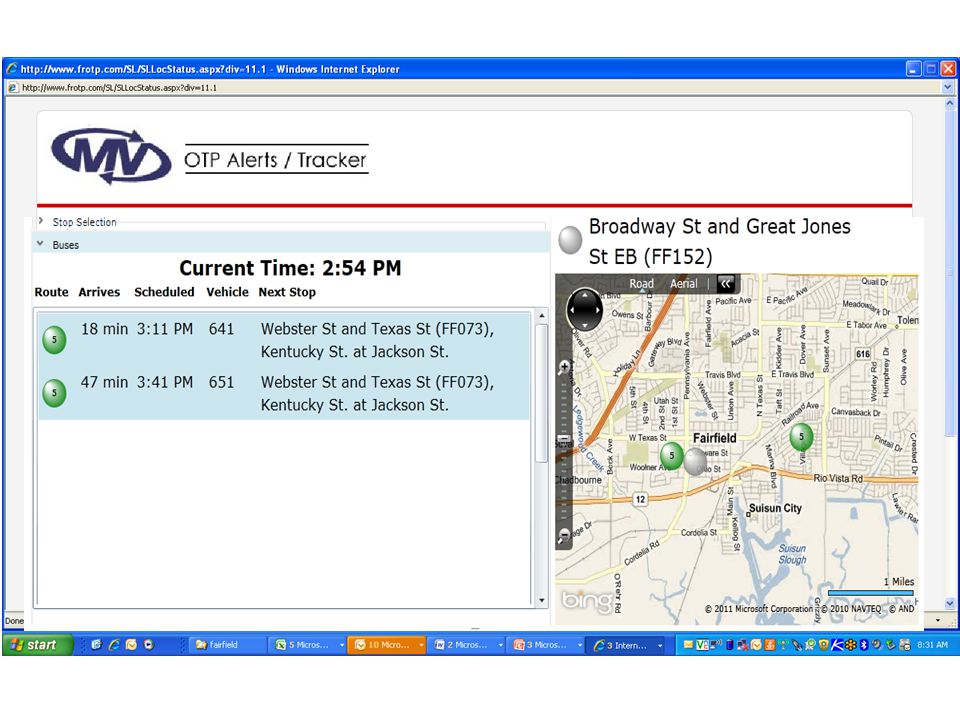Click the Vehicle column header
960x720 pixels.
227,292
